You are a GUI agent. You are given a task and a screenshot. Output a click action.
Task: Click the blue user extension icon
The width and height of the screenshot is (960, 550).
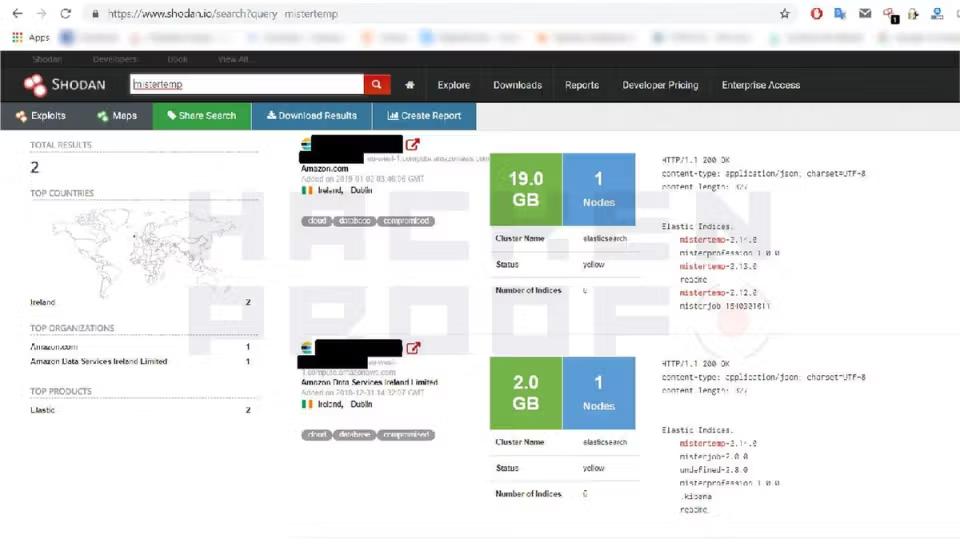click(x=937, y=13)
